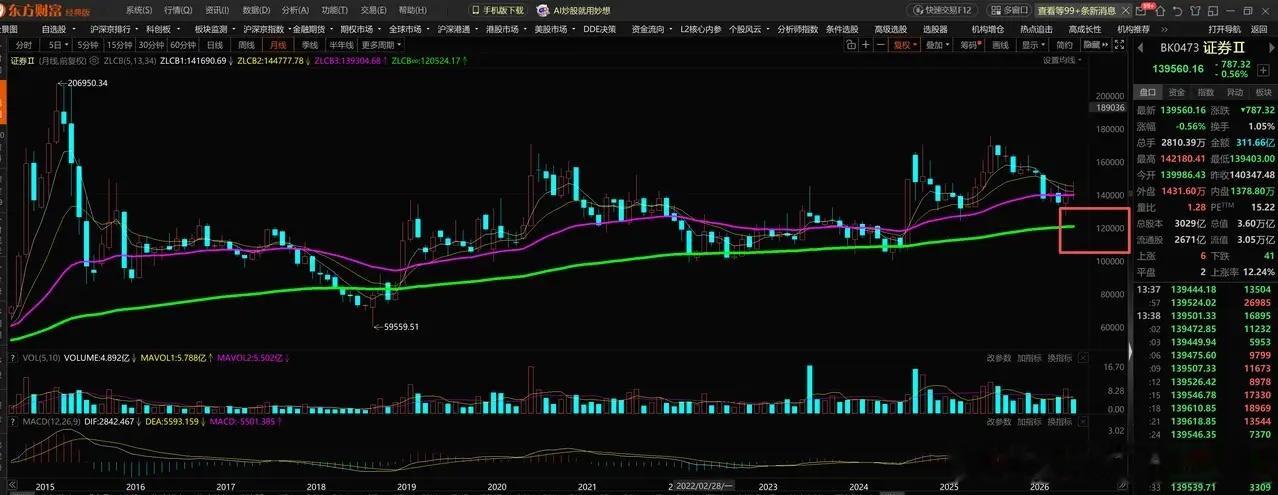The height and width of the screenshot is (495, 1278).
Task: Click the AI炒股就用妙想 robot icon
Action: [x=543, y=10]
